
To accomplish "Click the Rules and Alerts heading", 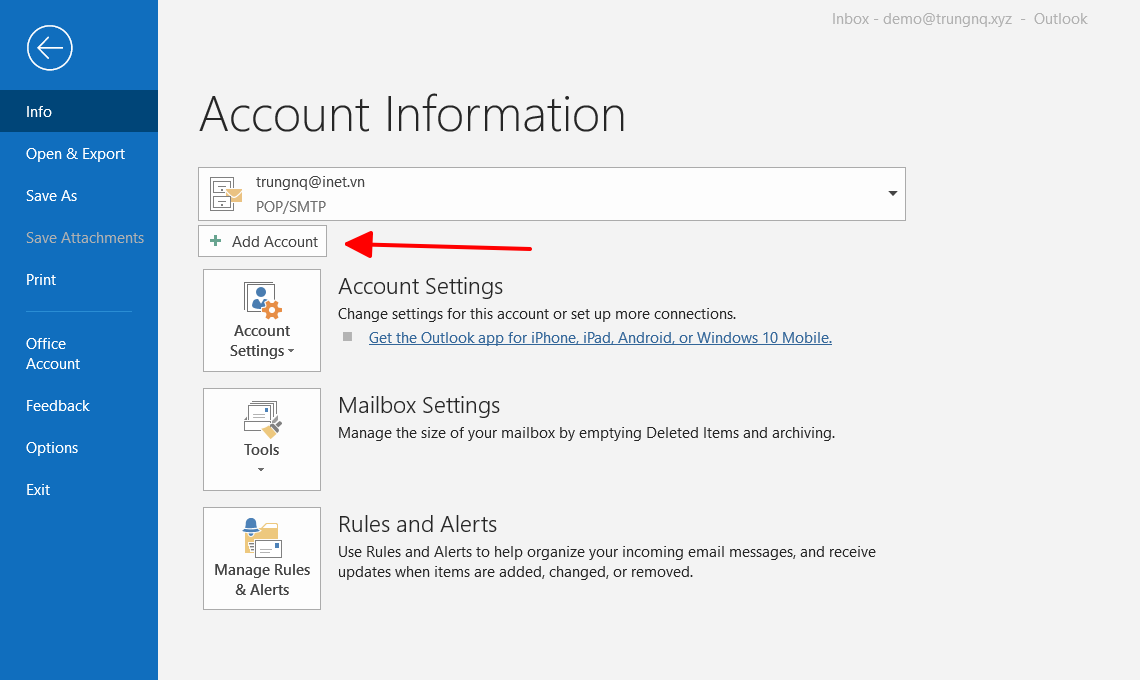I will tap(418, 524).
